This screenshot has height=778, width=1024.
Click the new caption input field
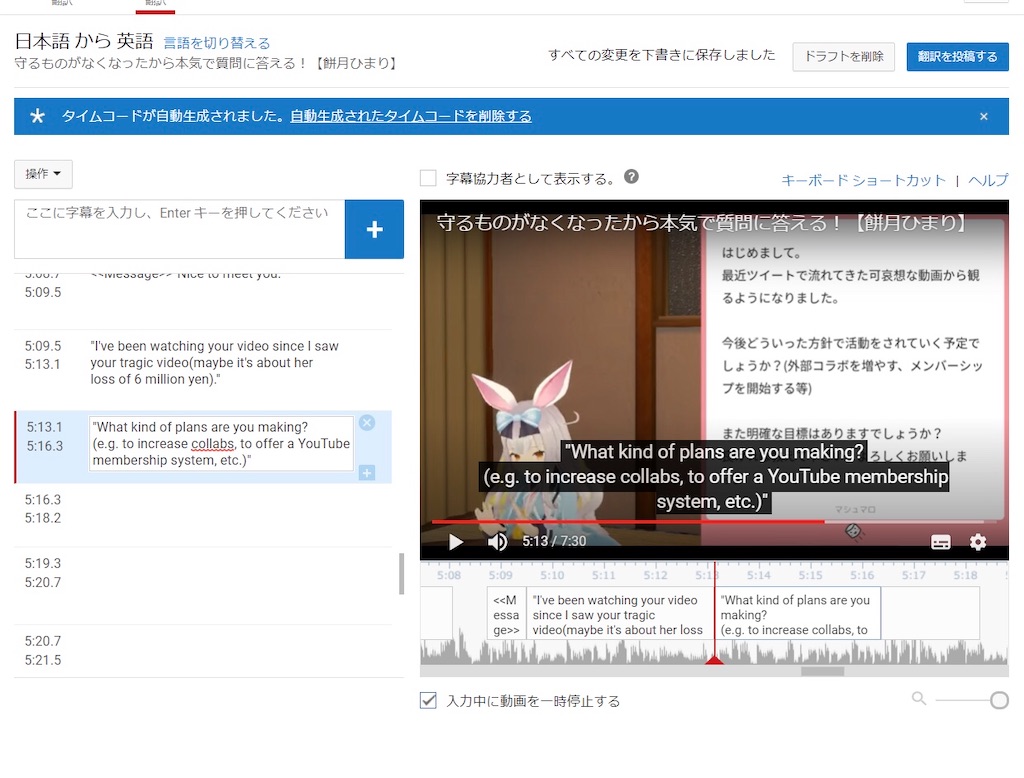(x=180, y=229)
